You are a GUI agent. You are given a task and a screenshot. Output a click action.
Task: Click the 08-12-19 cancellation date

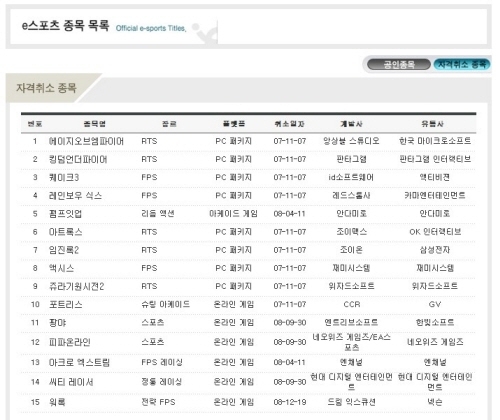[290, 402]
